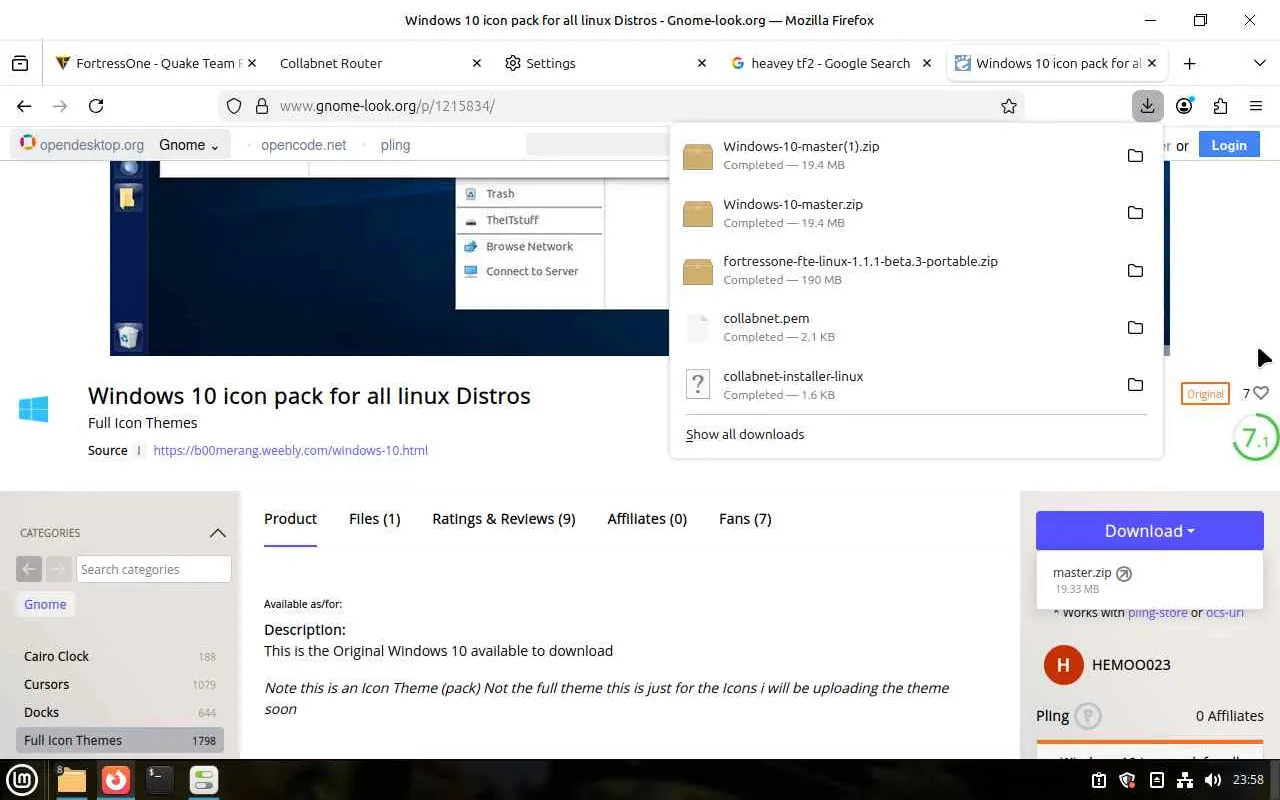Open the Fans (7) tab

point(745,519)
